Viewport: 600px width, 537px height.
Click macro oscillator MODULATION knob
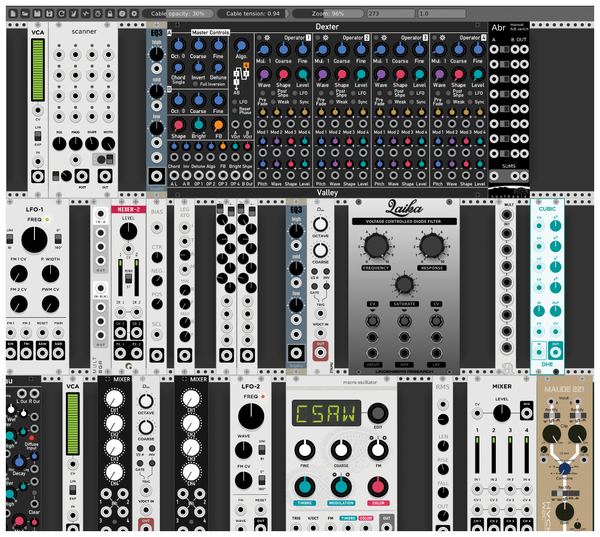[341, 486]
